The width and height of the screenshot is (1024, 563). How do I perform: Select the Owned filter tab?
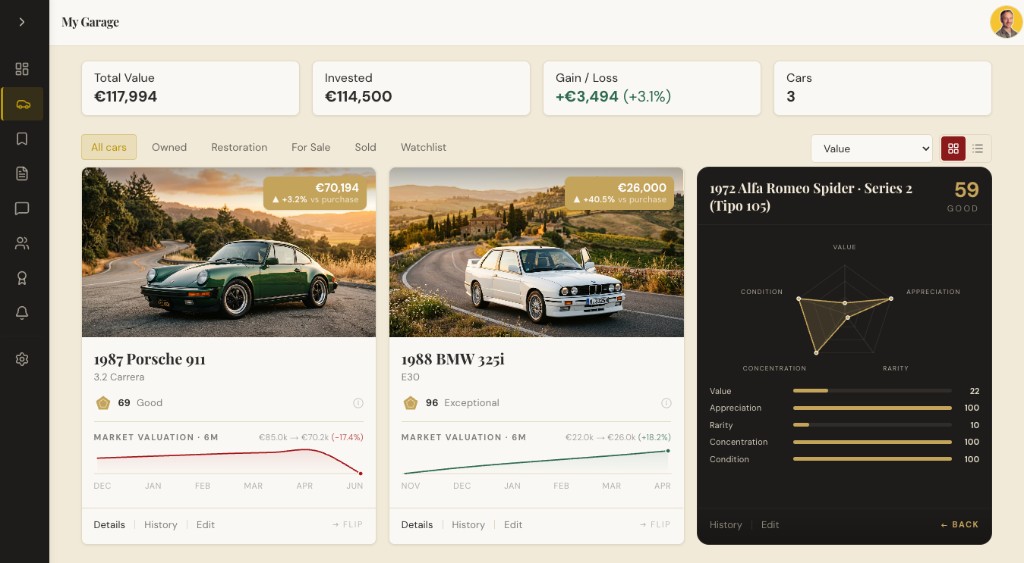tap(169, 147)
